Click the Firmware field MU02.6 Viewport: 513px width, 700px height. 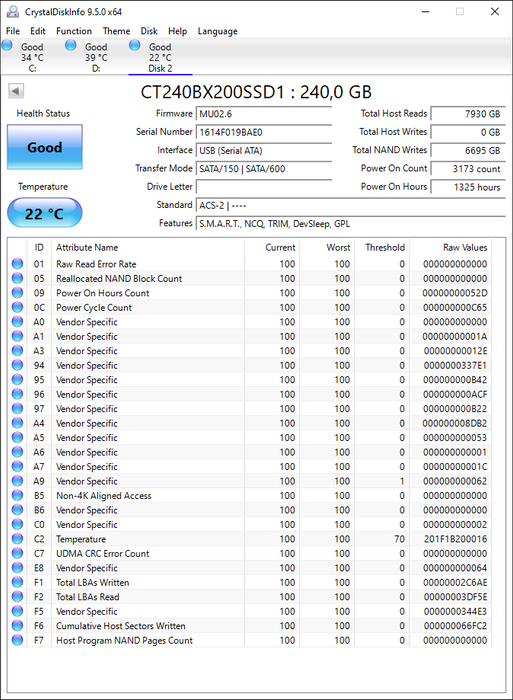click(x=263, y=114)
